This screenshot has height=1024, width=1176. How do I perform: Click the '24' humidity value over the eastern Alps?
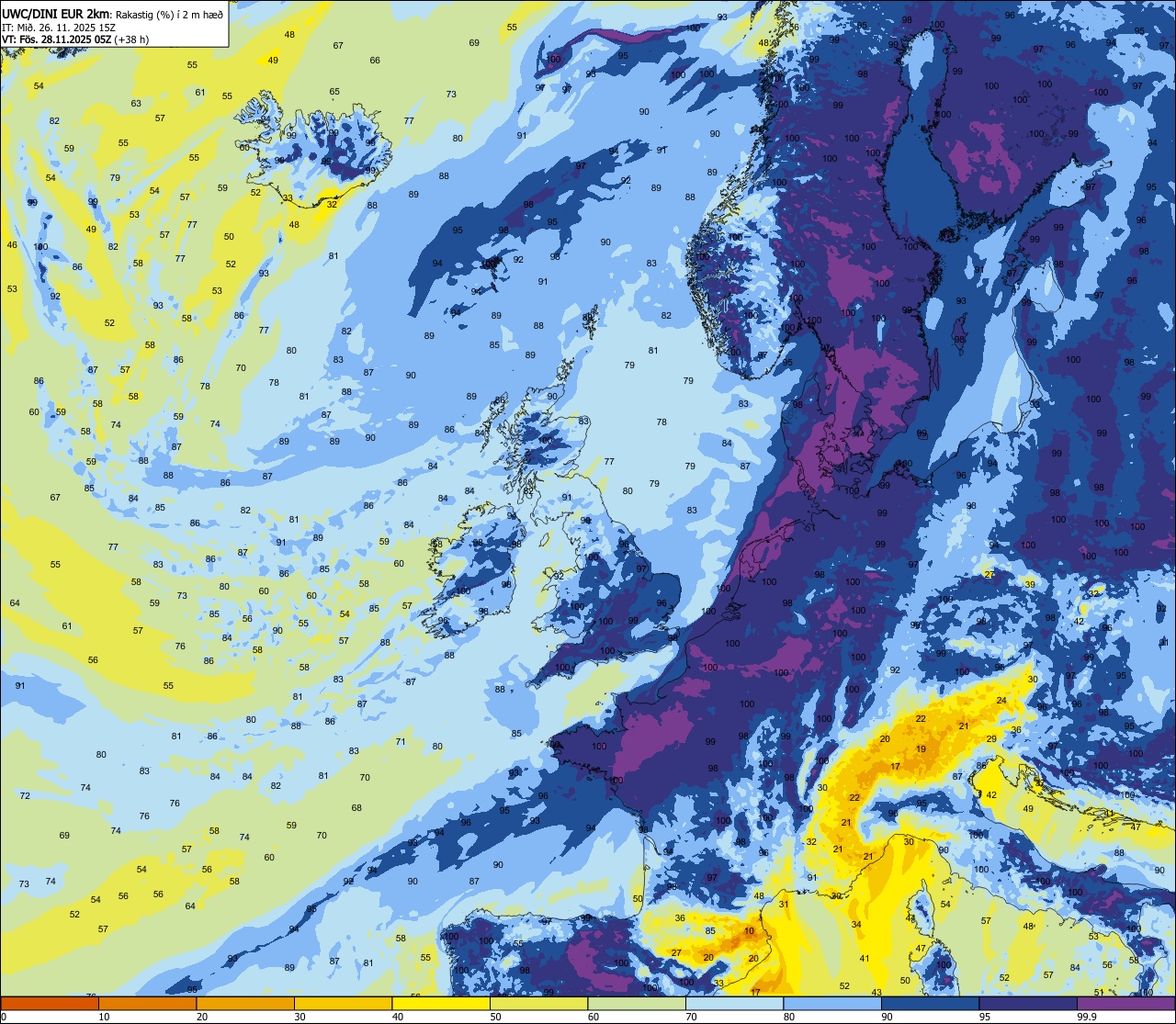pyautogui.click(x=1001, y=701)
